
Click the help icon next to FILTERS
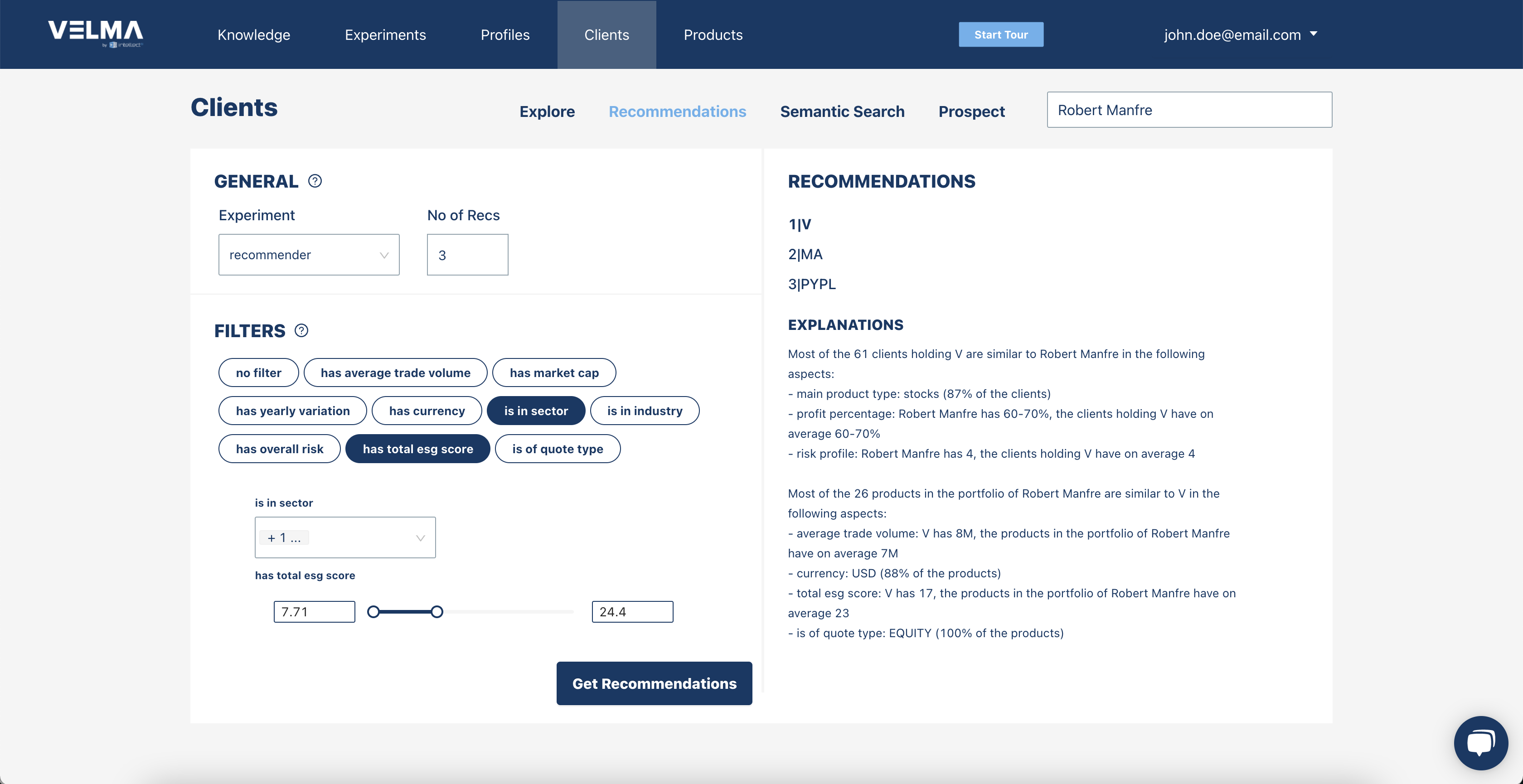point(301,330)
